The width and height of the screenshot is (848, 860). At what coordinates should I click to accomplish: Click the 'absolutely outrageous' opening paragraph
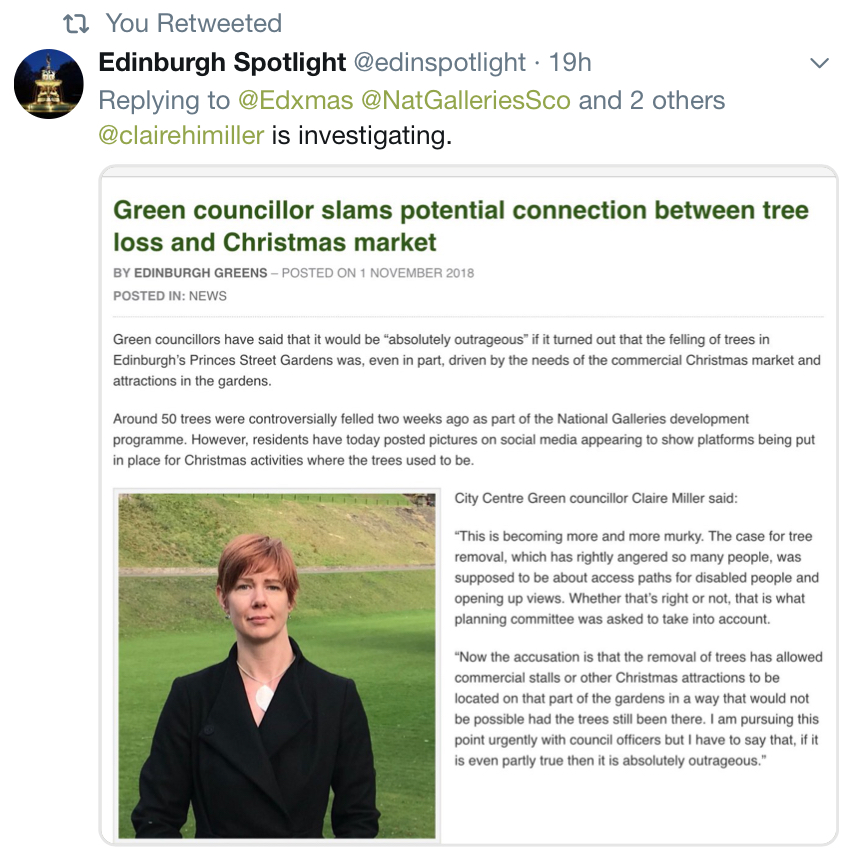click(x=467, y=360)
